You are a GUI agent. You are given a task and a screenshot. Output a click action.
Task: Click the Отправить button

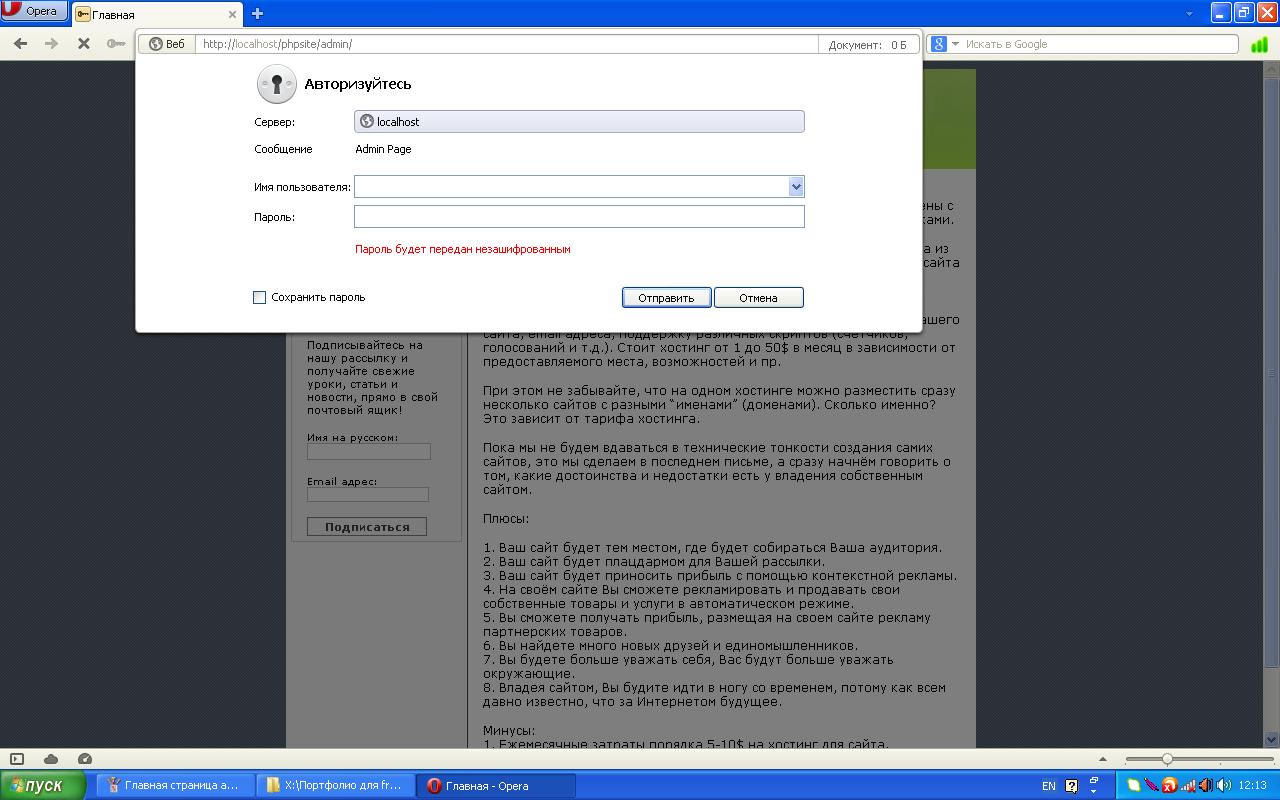[x=666, y=297]
